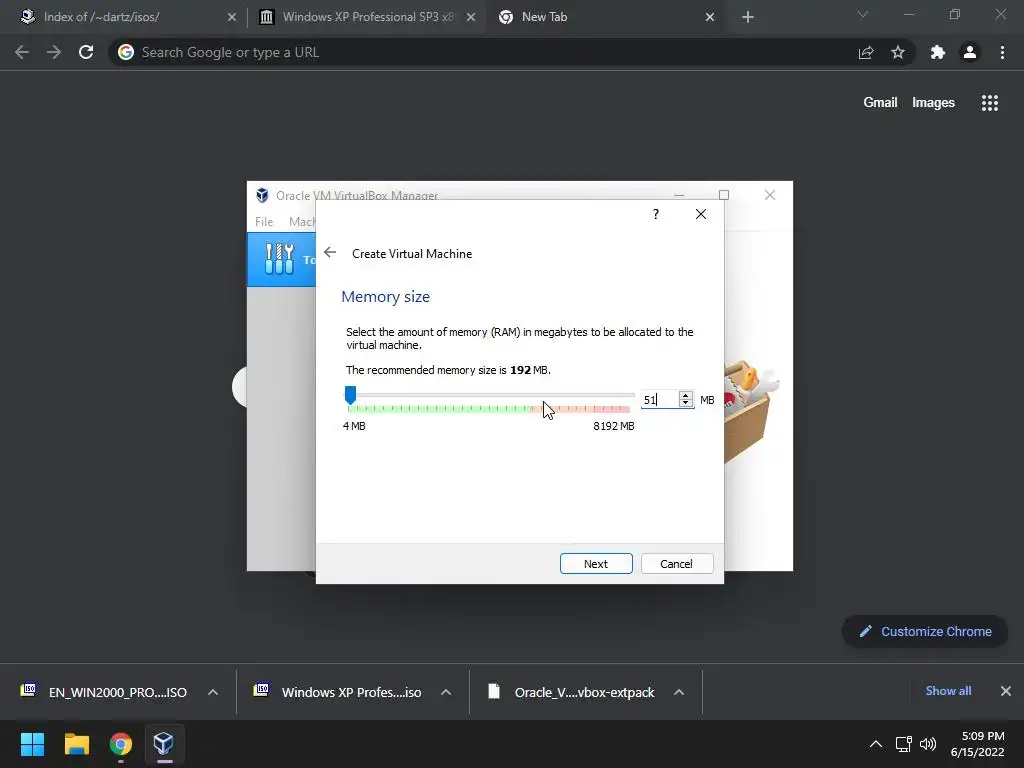The image size is (1024, 768).
Task: Click the browser Back arrow
Action: tap(22, 52)
